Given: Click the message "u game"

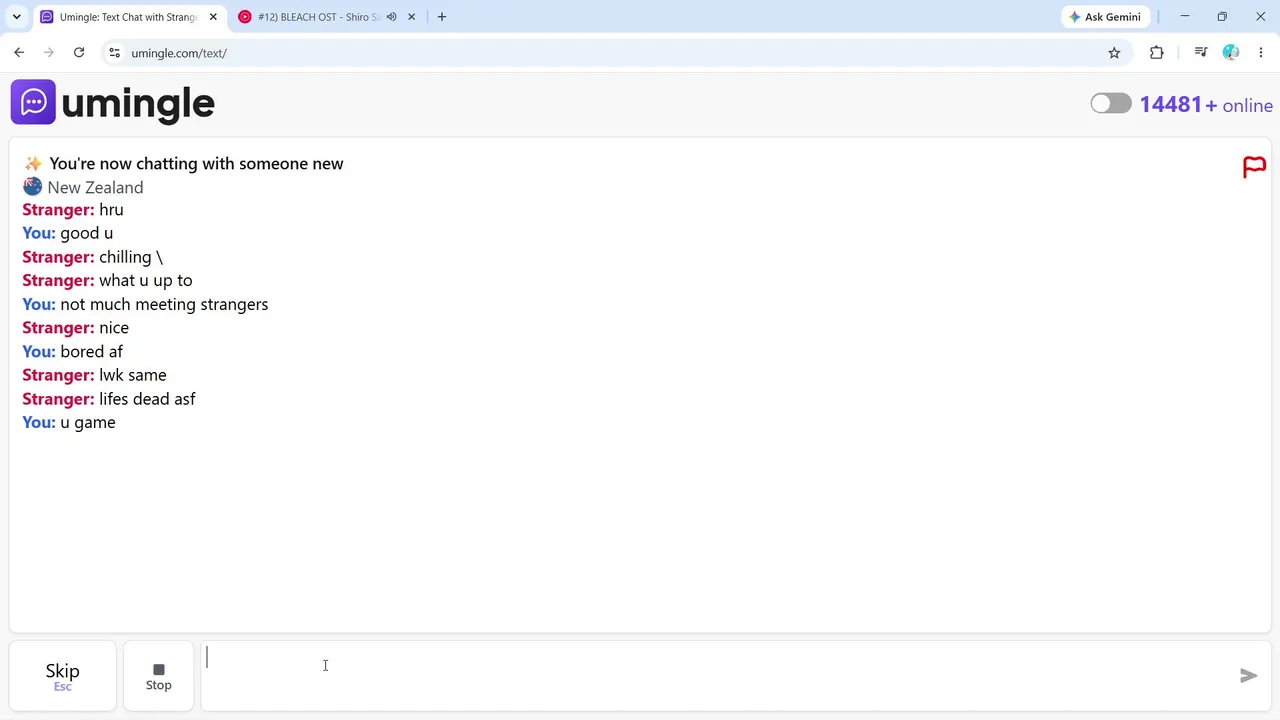Looking at the screenshot, I should [87, 423].
